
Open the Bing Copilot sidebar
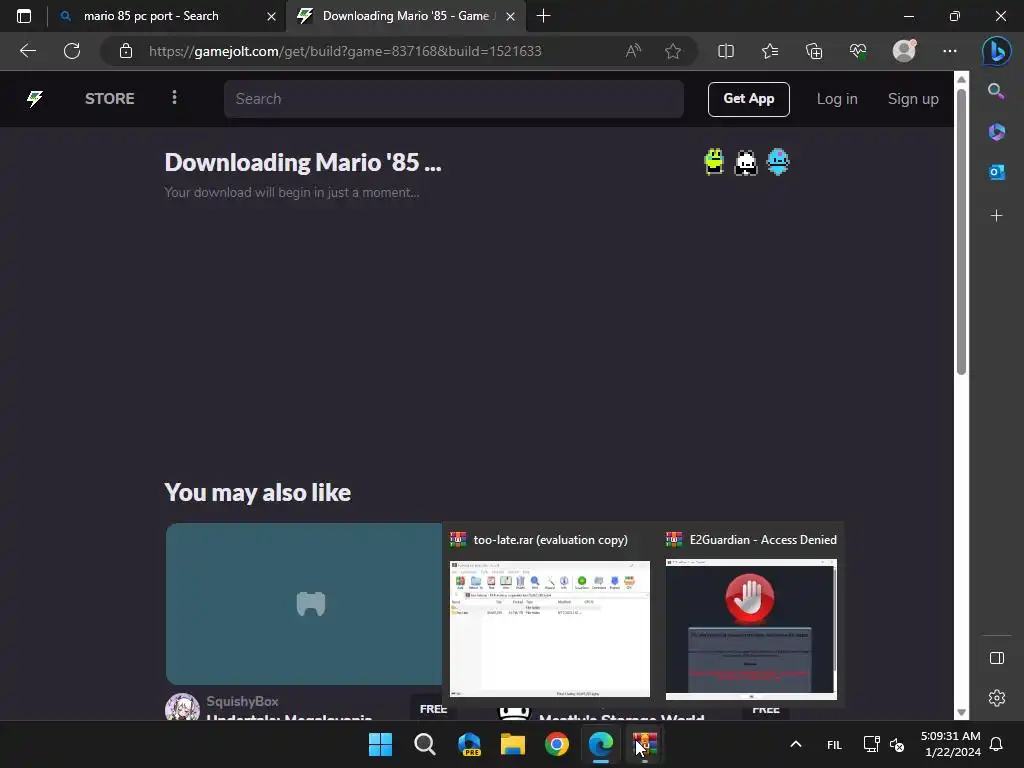(997, 51)
